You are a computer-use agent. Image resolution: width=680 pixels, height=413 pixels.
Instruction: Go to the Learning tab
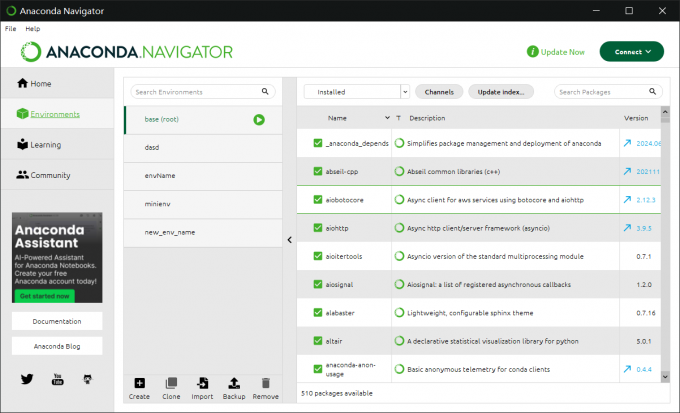57,144
